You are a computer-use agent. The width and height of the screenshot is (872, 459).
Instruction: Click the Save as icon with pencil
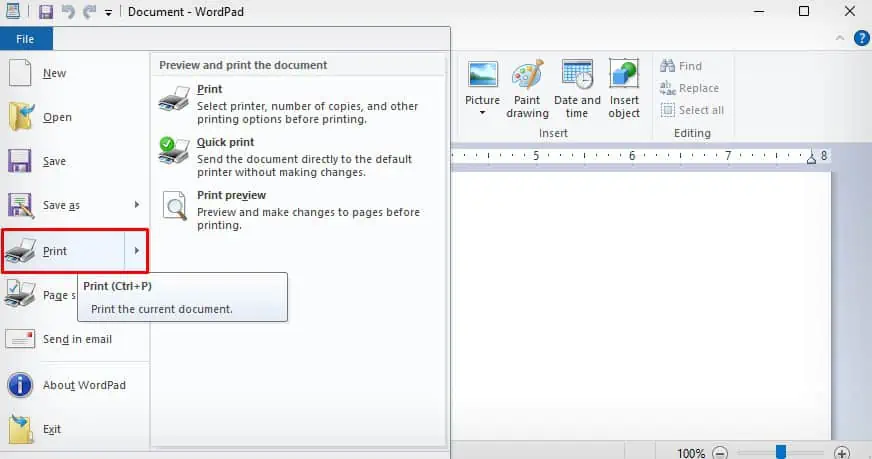click(x=21, y=205)
